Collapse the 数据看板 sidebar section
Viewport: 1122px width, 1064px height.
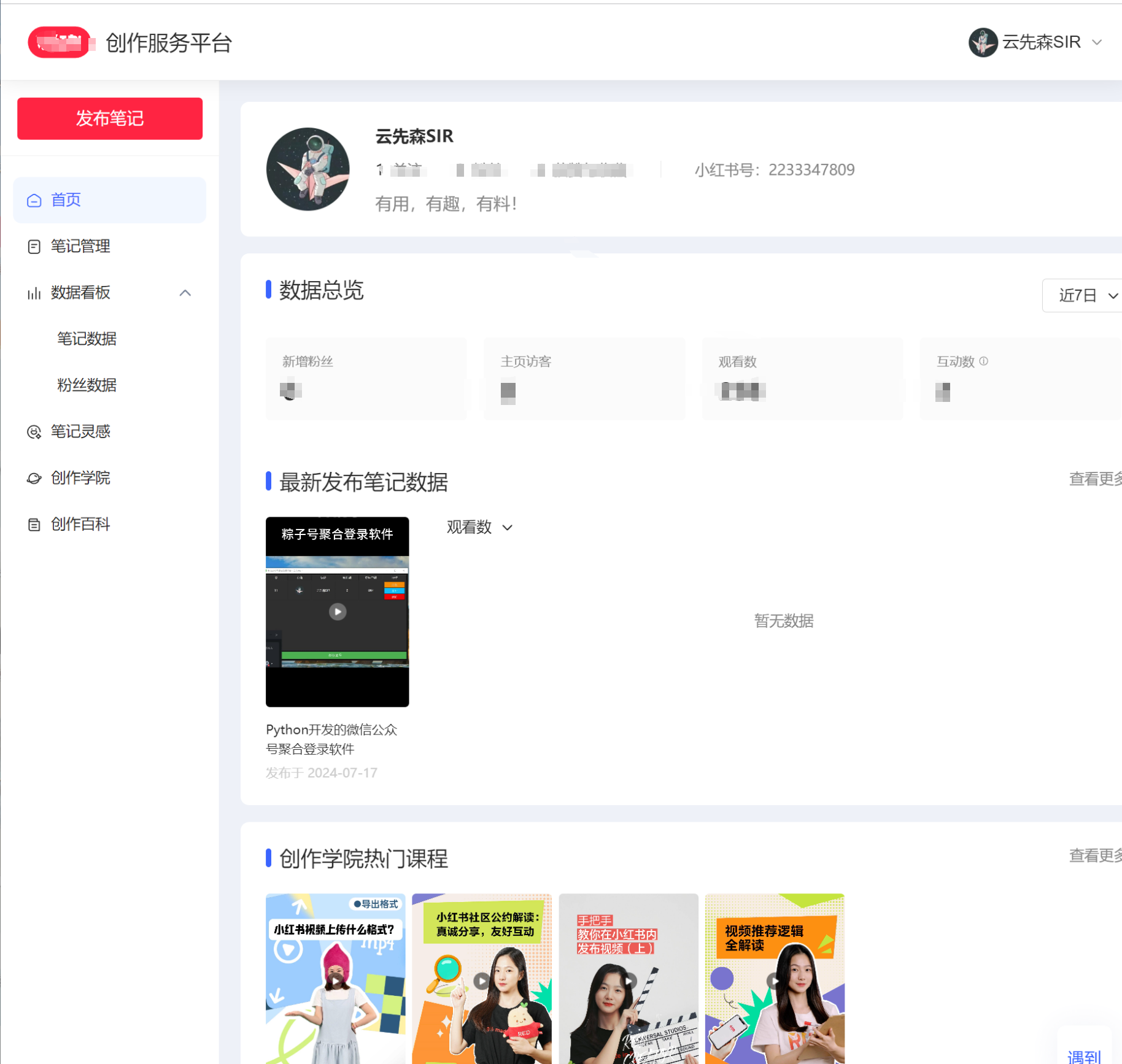(185, 293)
